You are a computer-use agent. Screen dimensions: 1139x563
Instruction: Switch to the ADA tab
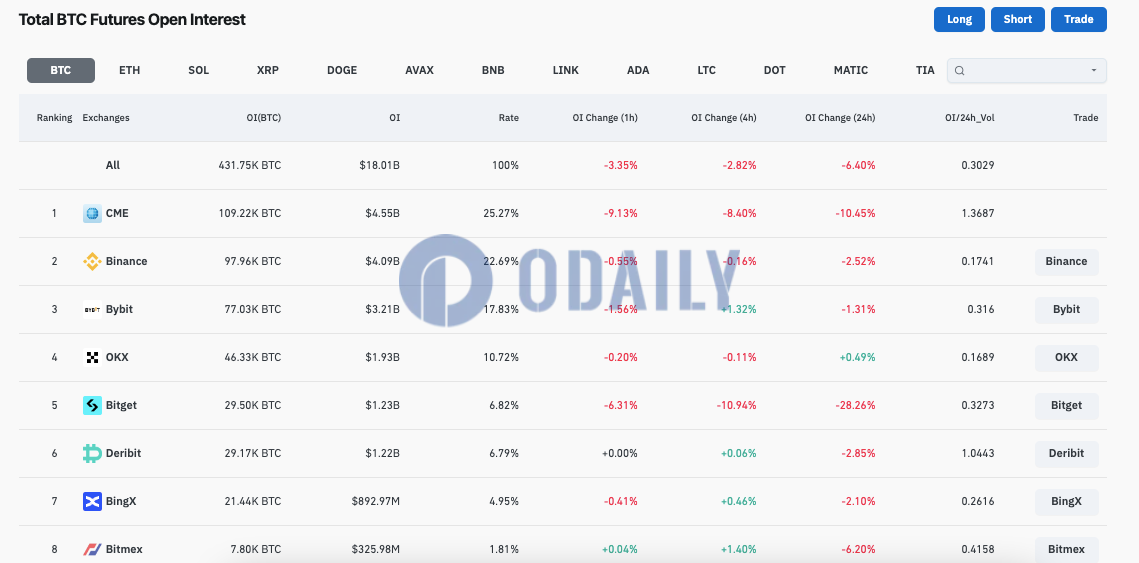coord(639,70)
